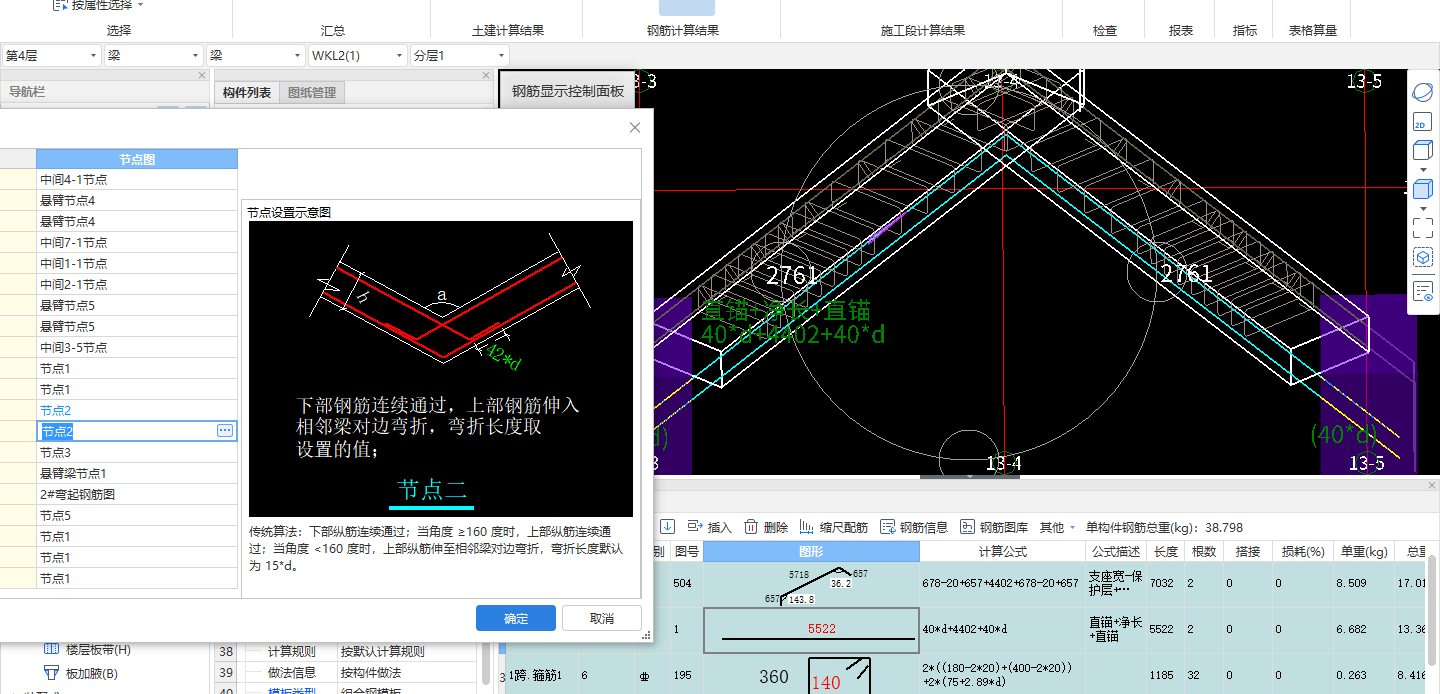Click the 取消 cancel button
1440x694 pixels.
(x=601, y=618)
